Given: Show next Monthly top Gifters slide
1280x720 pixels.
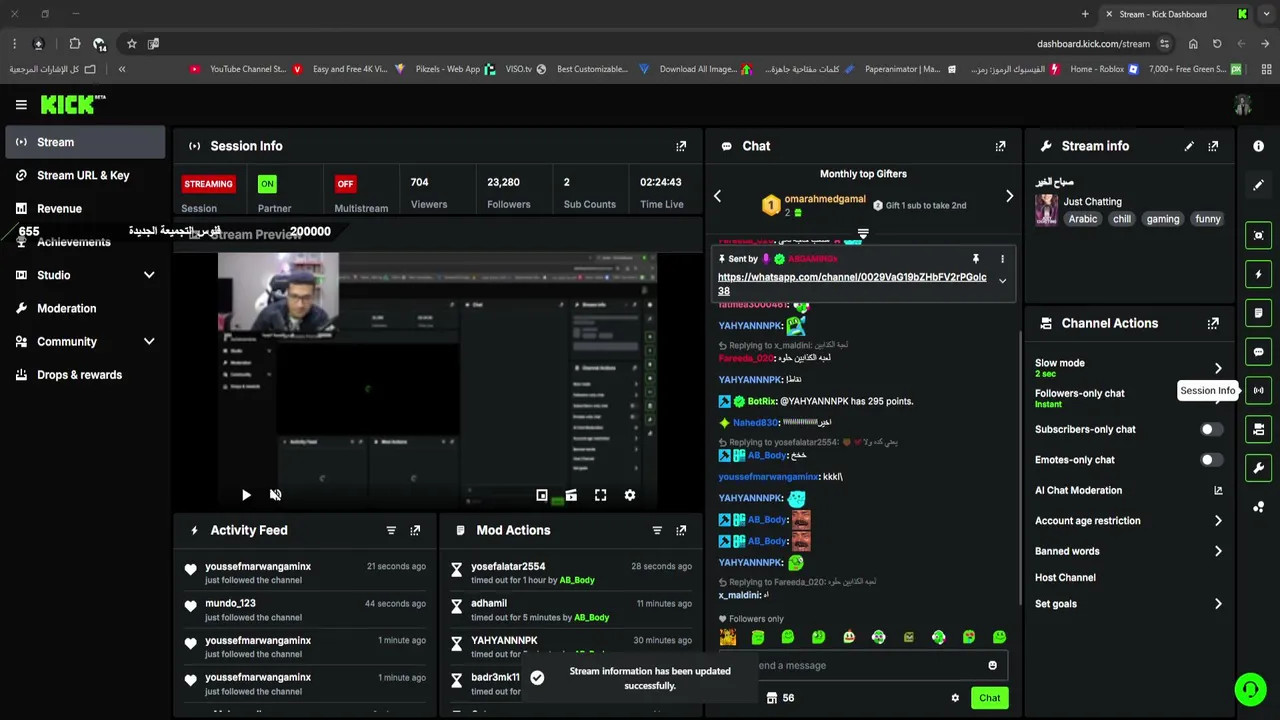Looking at the screenshot, I should click(x=1009, y=196).
